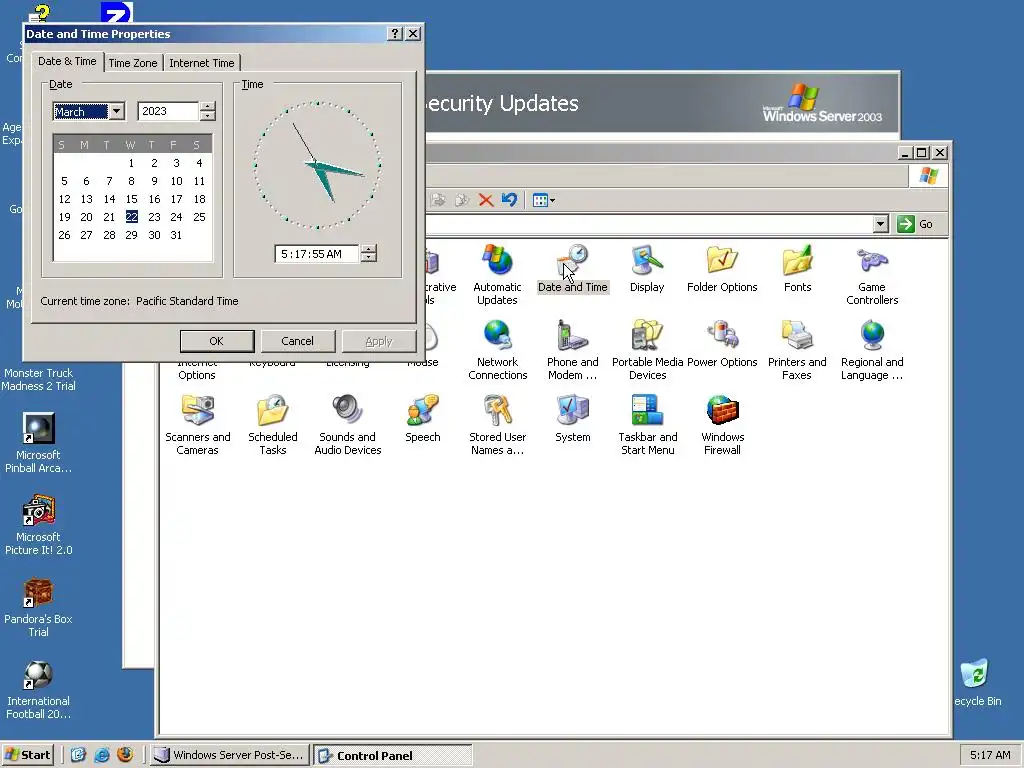Open Taskbar and Start Menu icon
1024x768 pixels.
[x=648, y=425]
